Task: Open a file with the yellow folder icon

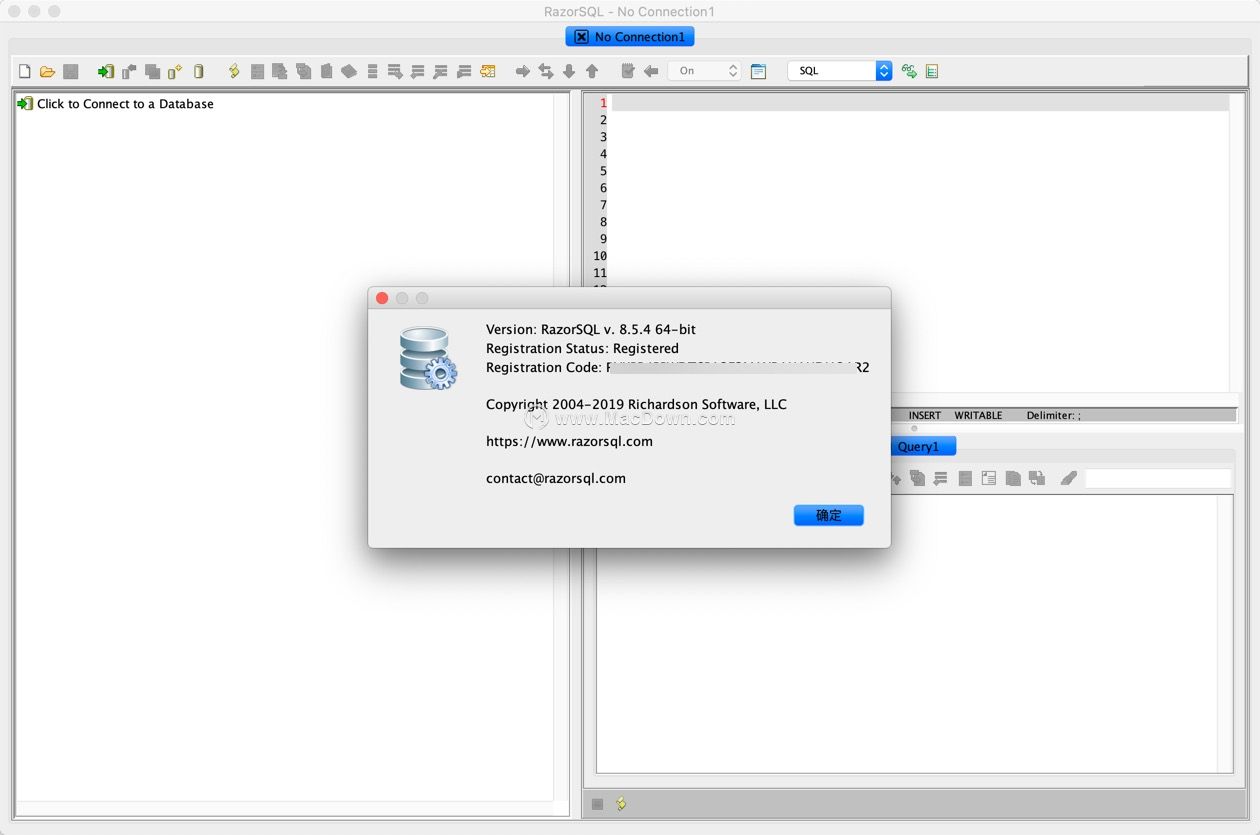Action: pos(47,71)
